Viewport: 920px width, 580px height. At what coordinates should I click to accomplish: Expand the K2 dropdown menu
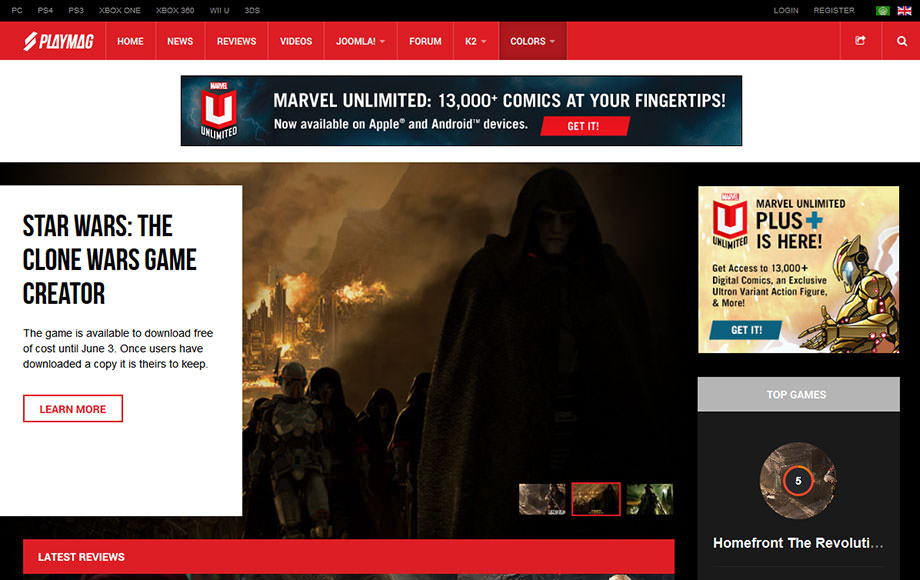(x=476, y=41)
